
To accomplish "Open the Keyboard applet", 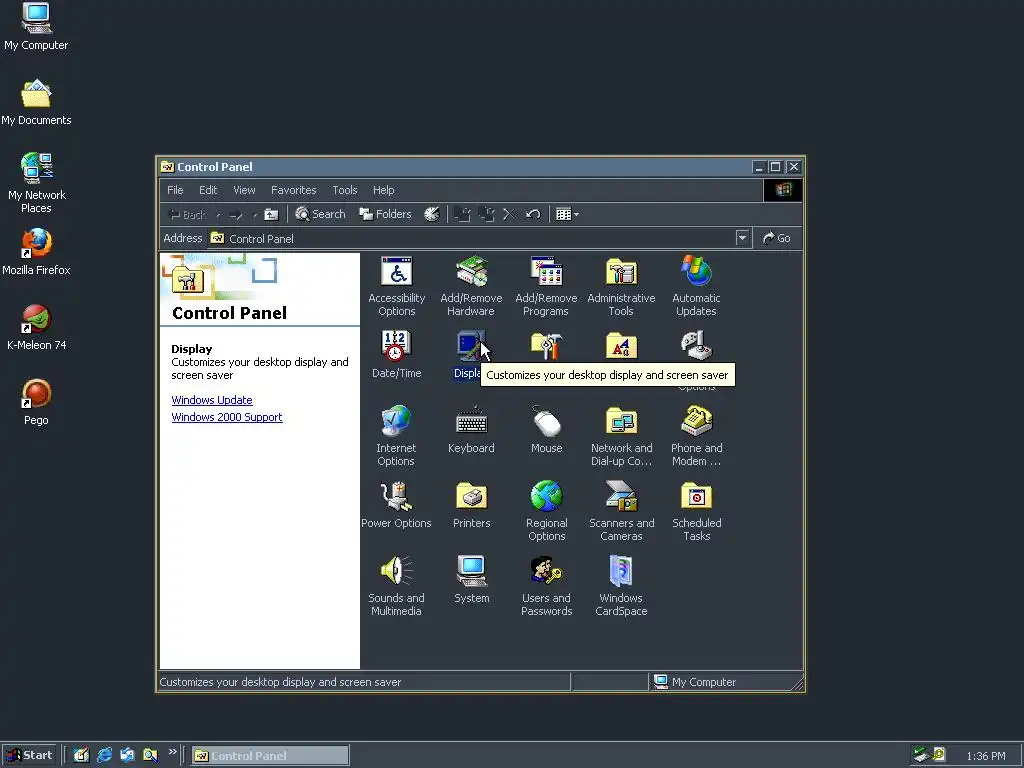I will [x=471, y=430].
